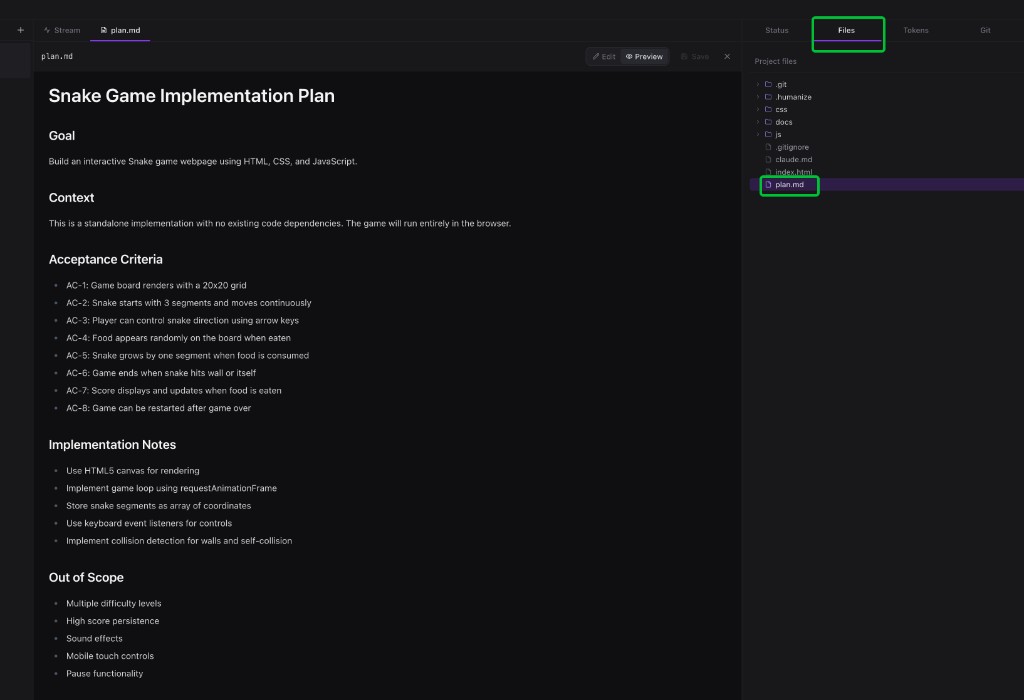Image resolution: width=1024 pixels, height=700 pixels.
Task: Click the 'AC-8: Game can be restarted' line
Action: [158, 408]
